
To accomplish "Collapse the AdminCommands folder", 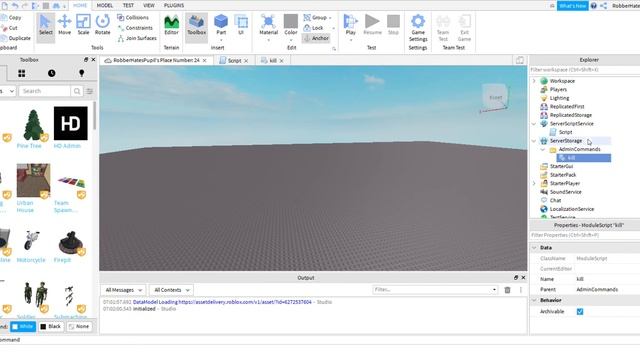I will tap(543, 149).
